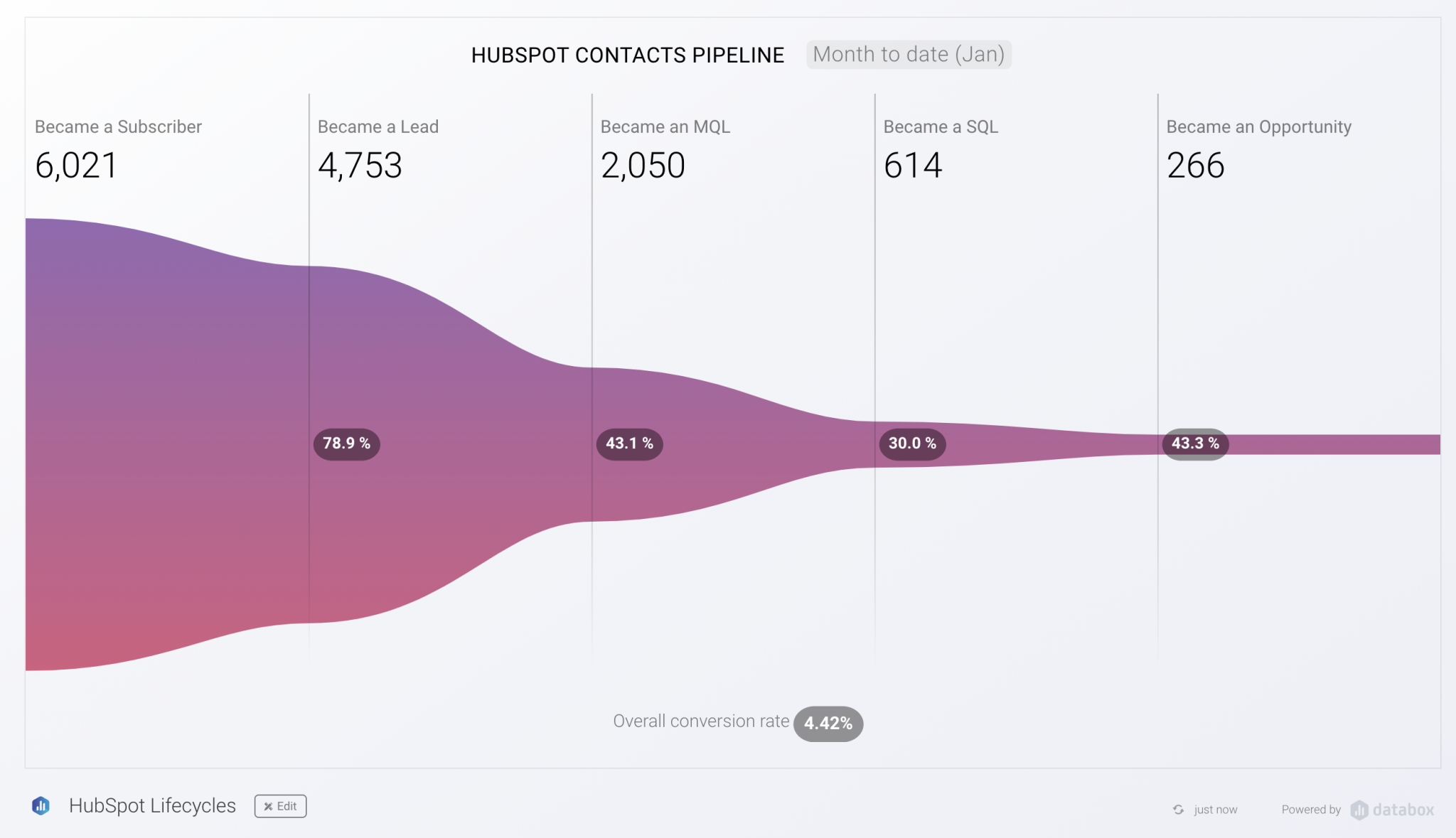The image size is (1456, 838).
Task: Click the Edit button
Action: coord(280,806)
